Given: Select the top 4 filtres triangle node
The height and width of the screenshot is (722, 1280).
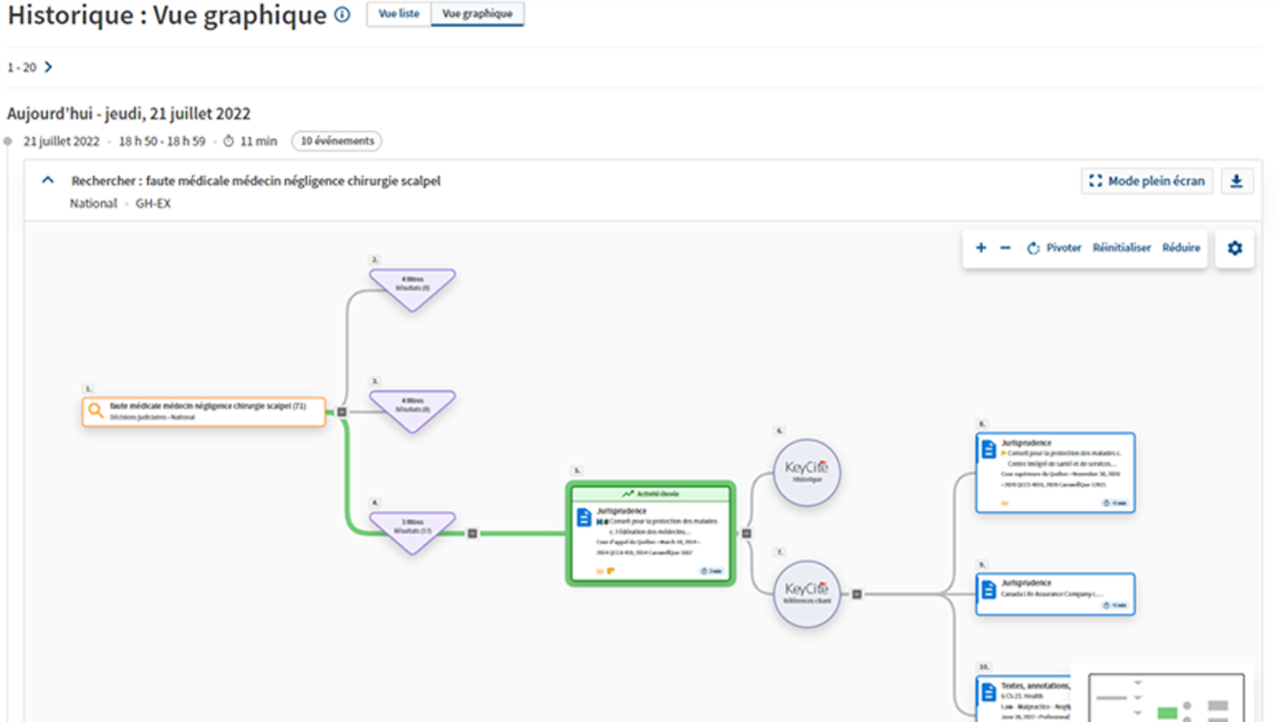Looking at the screenshot, I should tap(412, 288).
